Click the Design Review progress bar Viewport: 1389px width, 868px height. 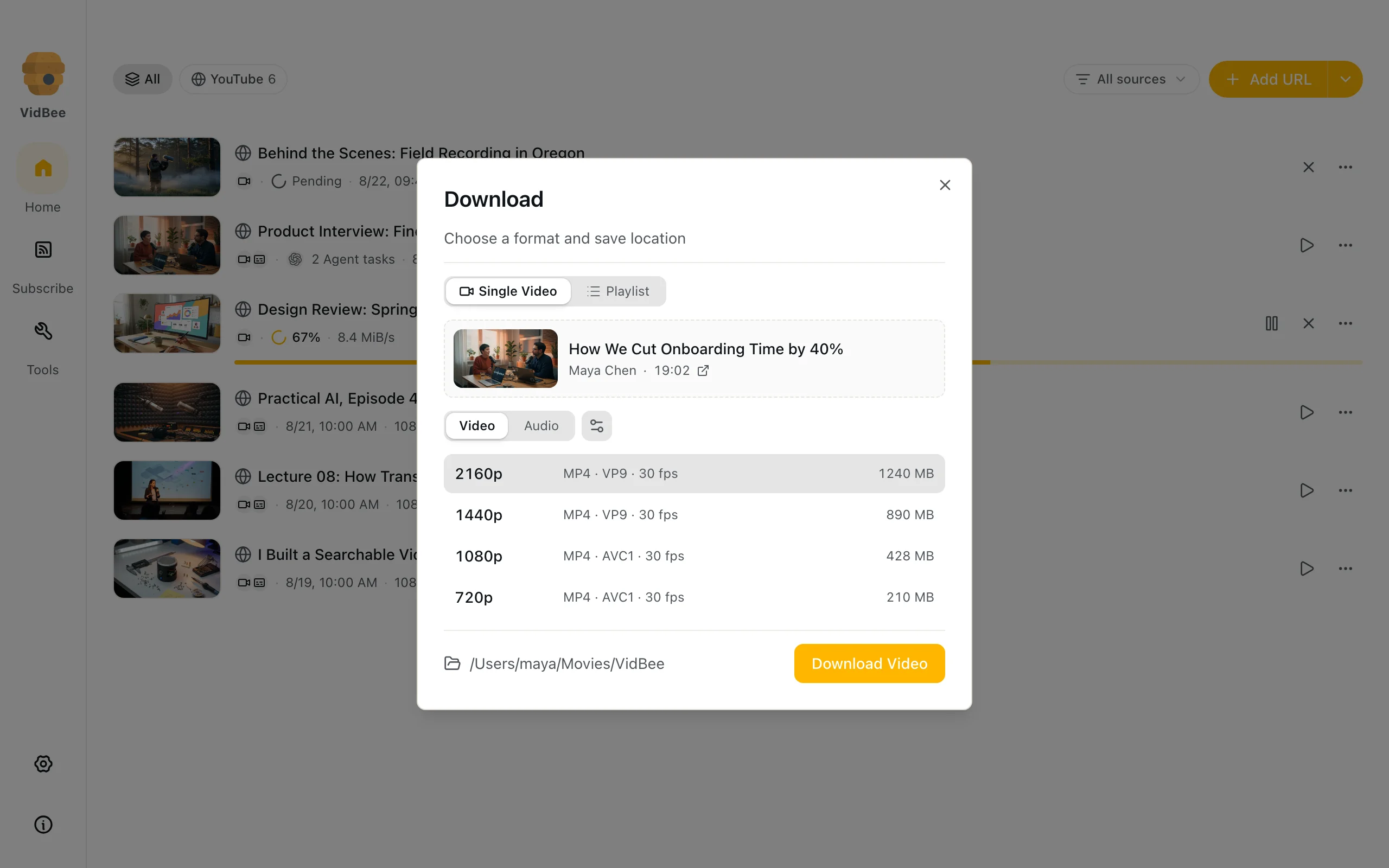pyautogui.click(x=798, y=362)
